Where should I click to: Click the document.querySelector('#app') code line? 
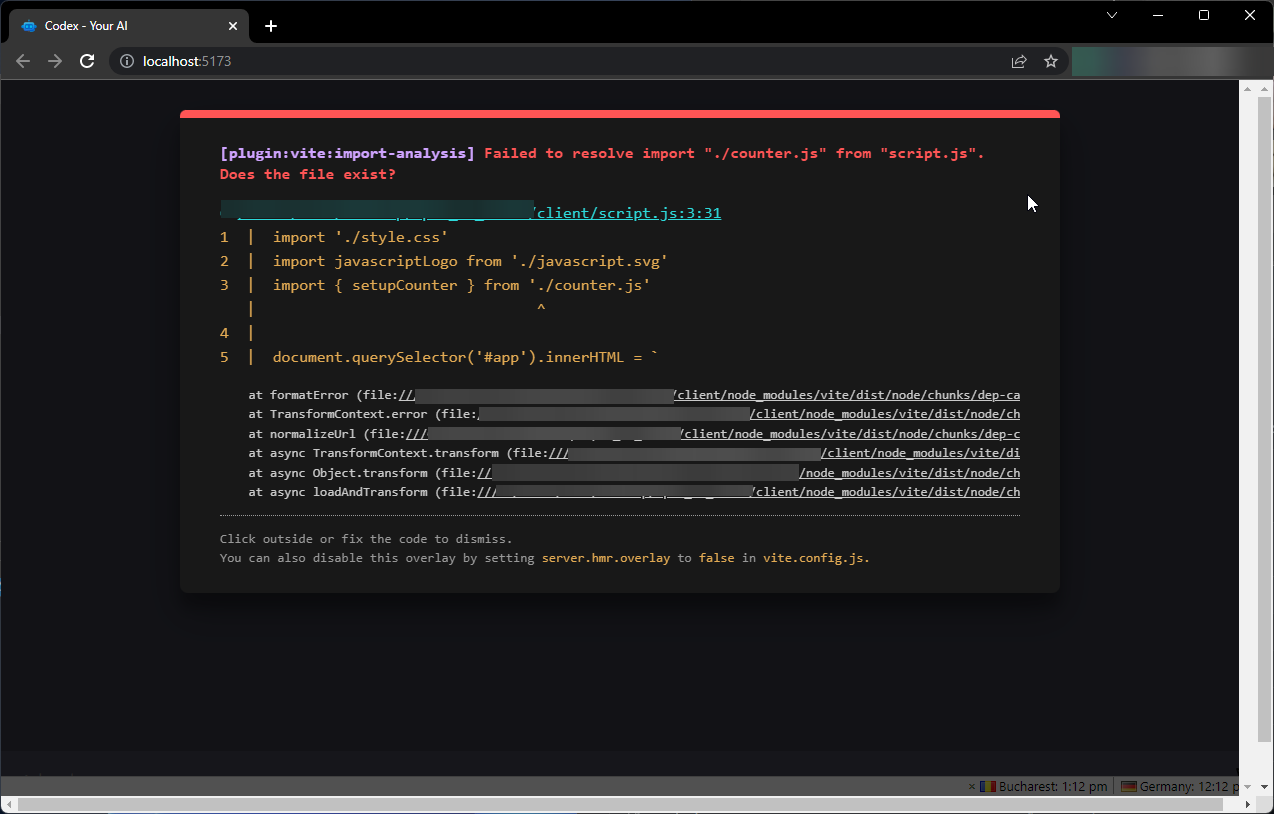coord(465,357)
